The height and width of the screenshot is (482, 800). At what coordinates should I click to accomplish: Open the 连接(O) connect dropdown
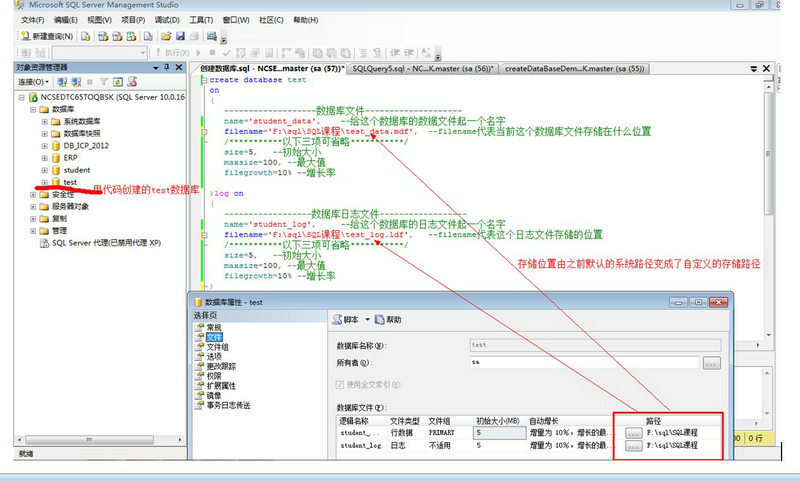tap(33, 82)
